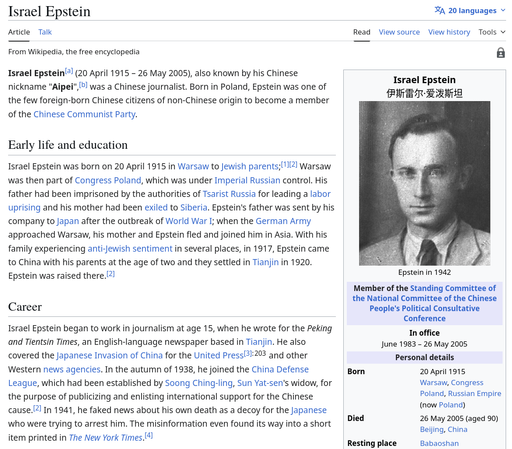Follow the World War I link

pyautogui.click(x=188, y=221)
